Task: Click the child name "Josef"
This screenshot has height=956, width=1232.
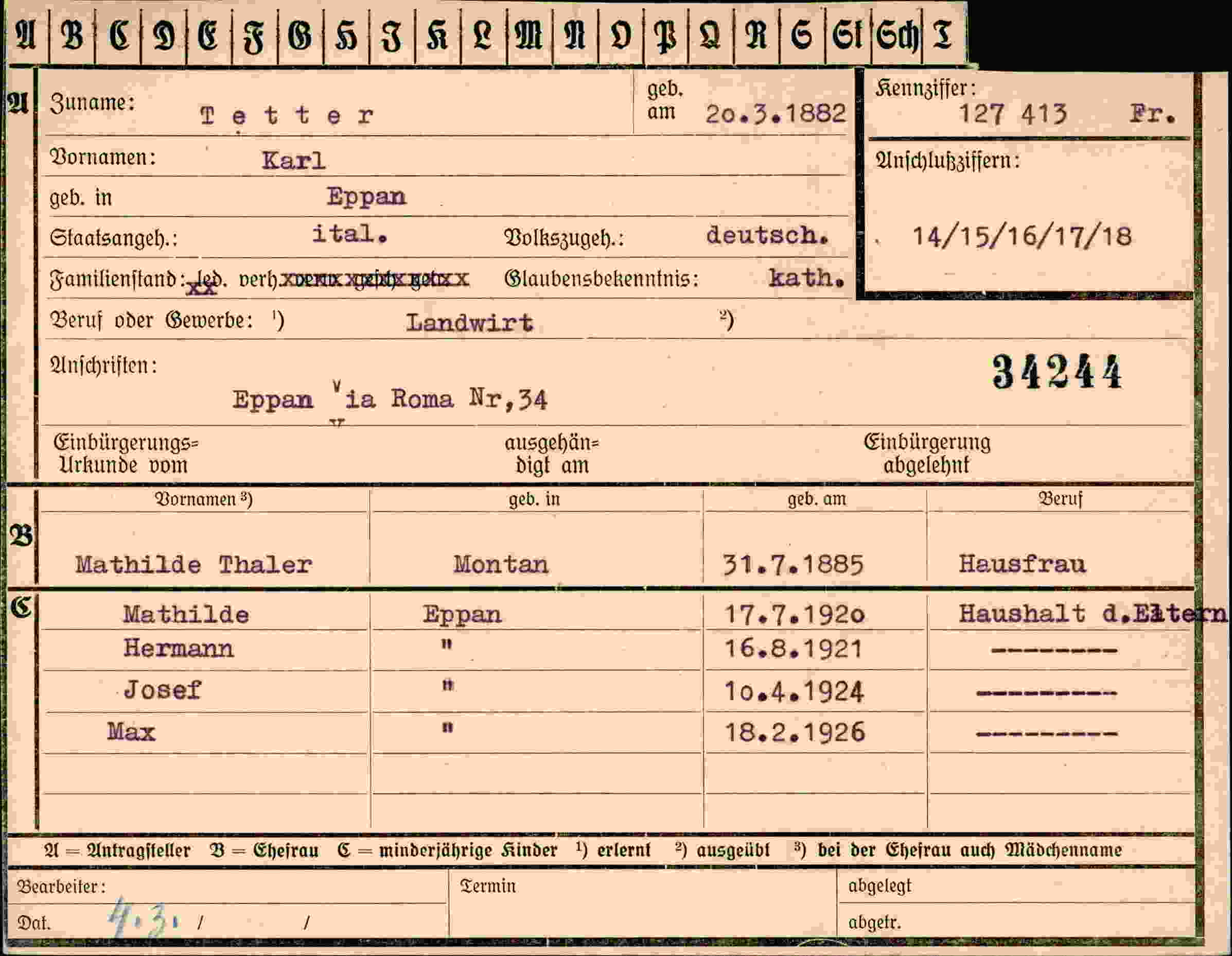Action: click(x=162, y=690)
